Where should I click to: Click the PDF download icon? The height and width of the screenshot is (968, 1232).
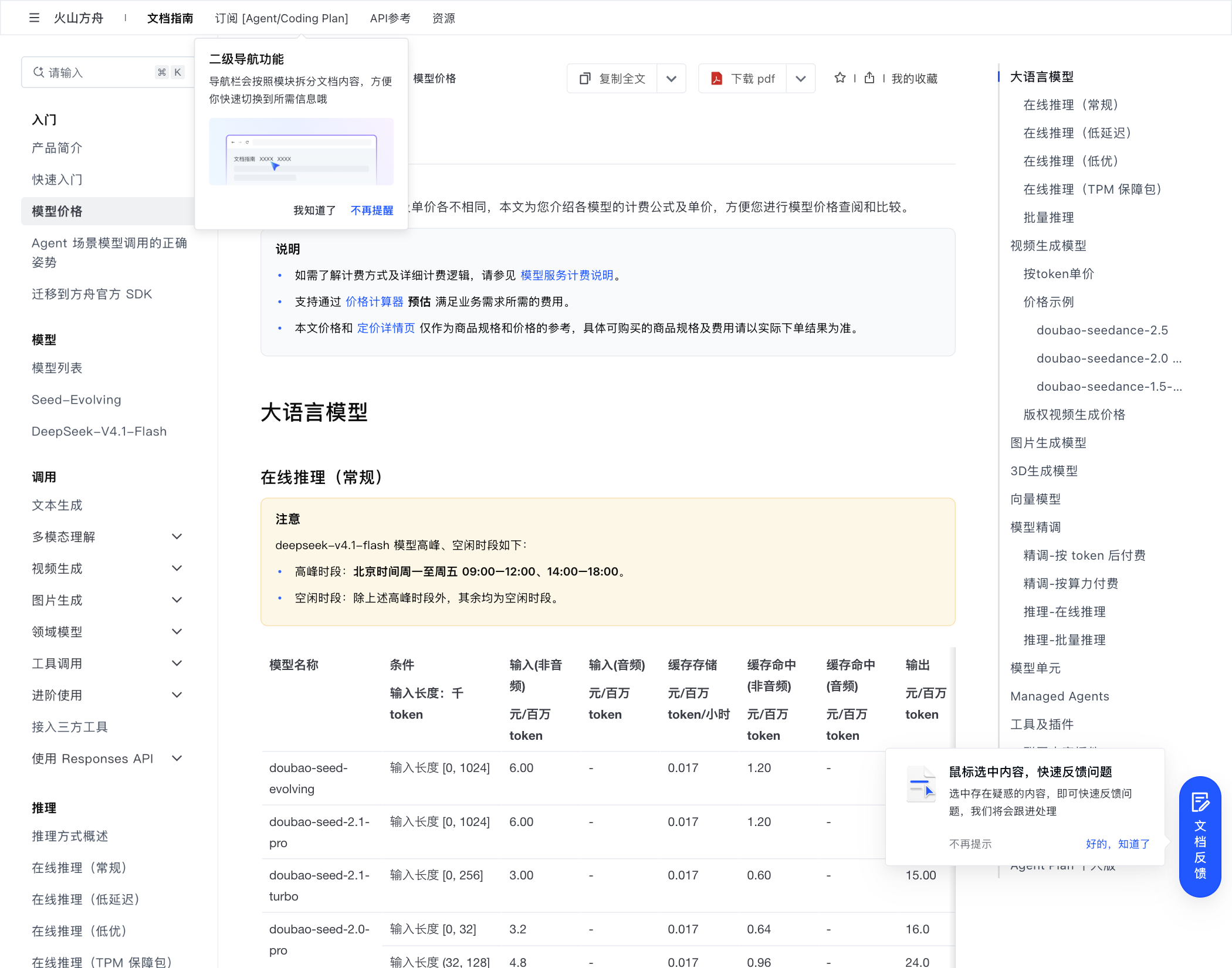pyautogui.click(x=716, y=79)
